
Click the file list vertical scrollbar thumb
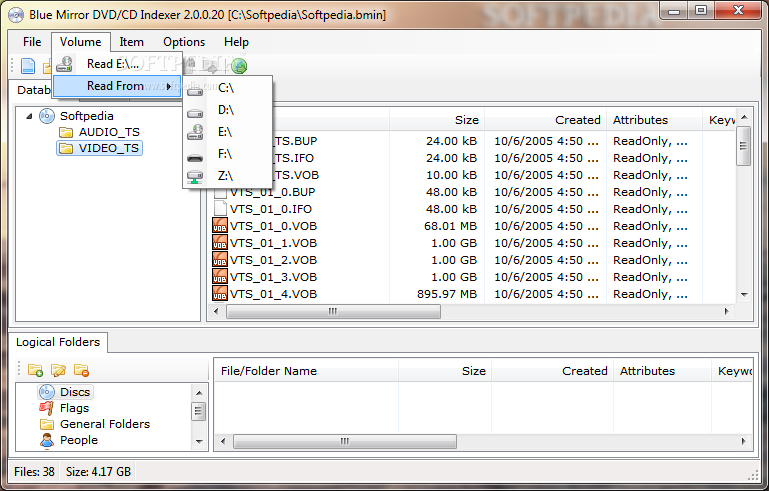pos(744,146)
